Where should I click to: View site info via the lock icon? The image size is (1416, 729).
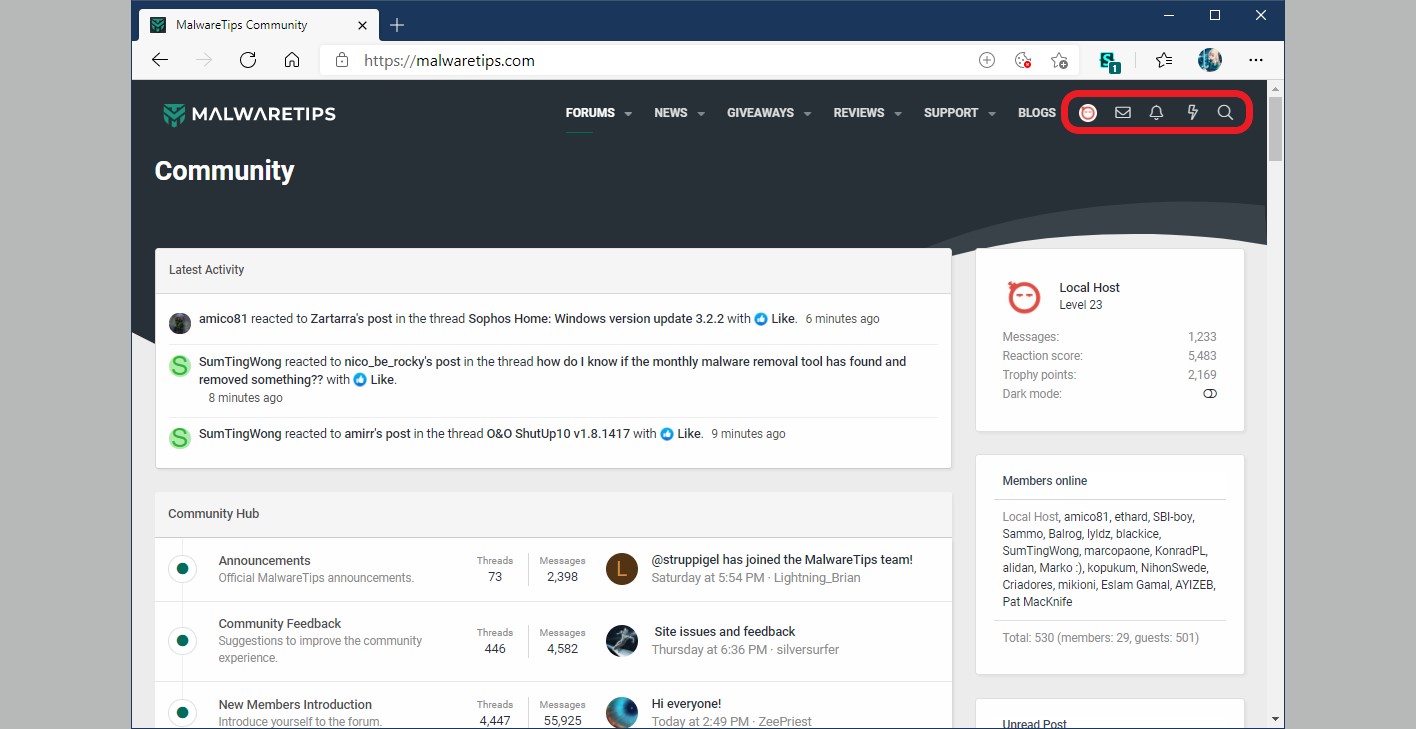(342, 60)
